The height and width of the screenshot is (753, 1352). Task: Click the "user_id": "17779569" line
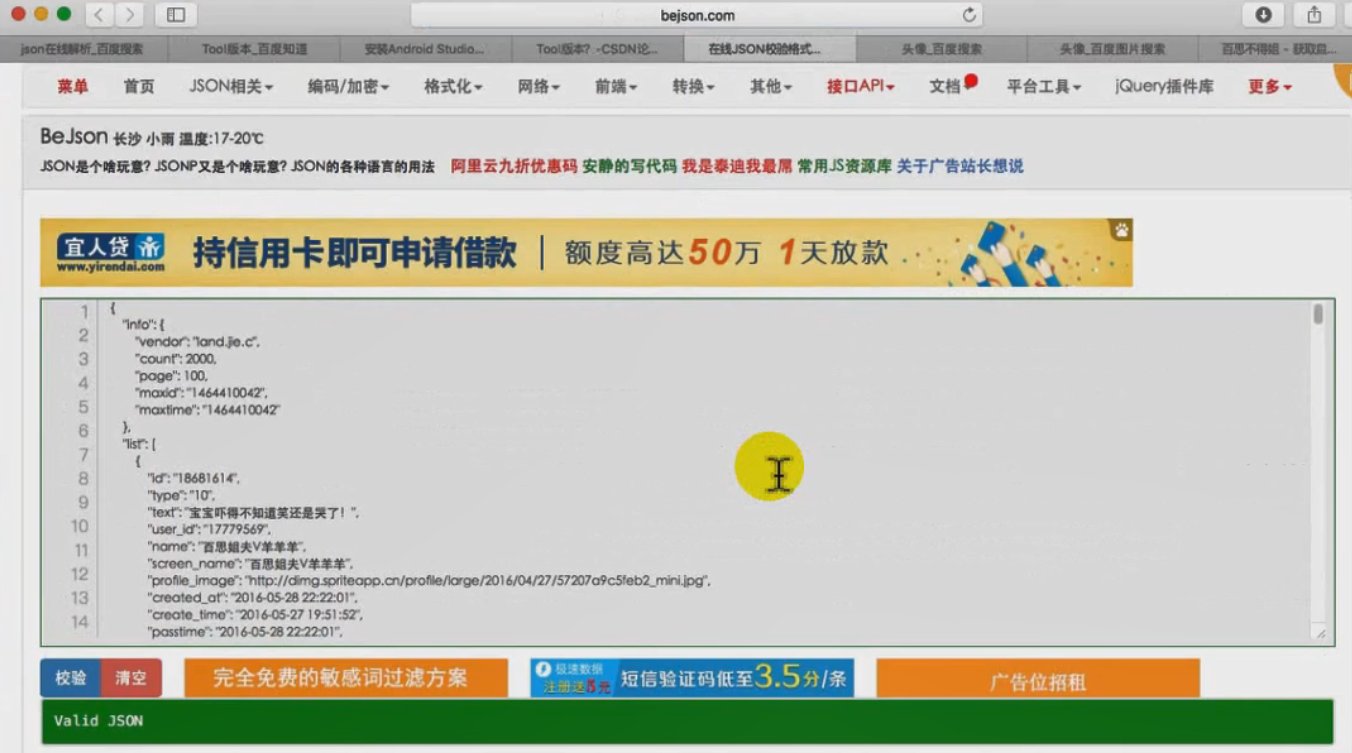[209, 530]
